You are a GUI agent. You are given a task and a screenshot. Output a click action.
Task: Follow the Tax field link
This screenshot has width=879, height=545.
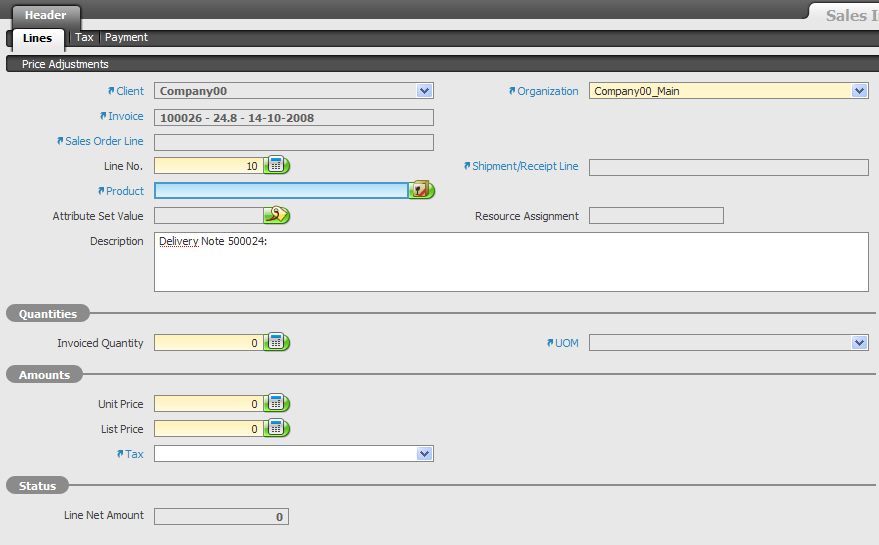point(134,454)
